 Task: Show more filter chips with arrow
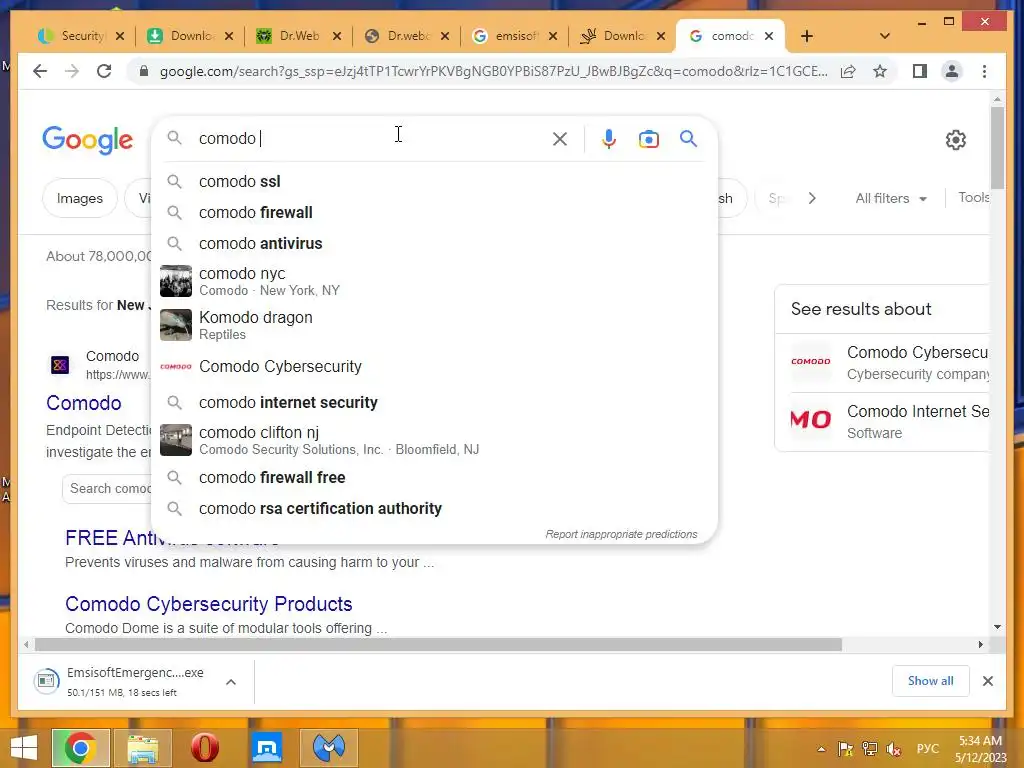click(812, 198)
